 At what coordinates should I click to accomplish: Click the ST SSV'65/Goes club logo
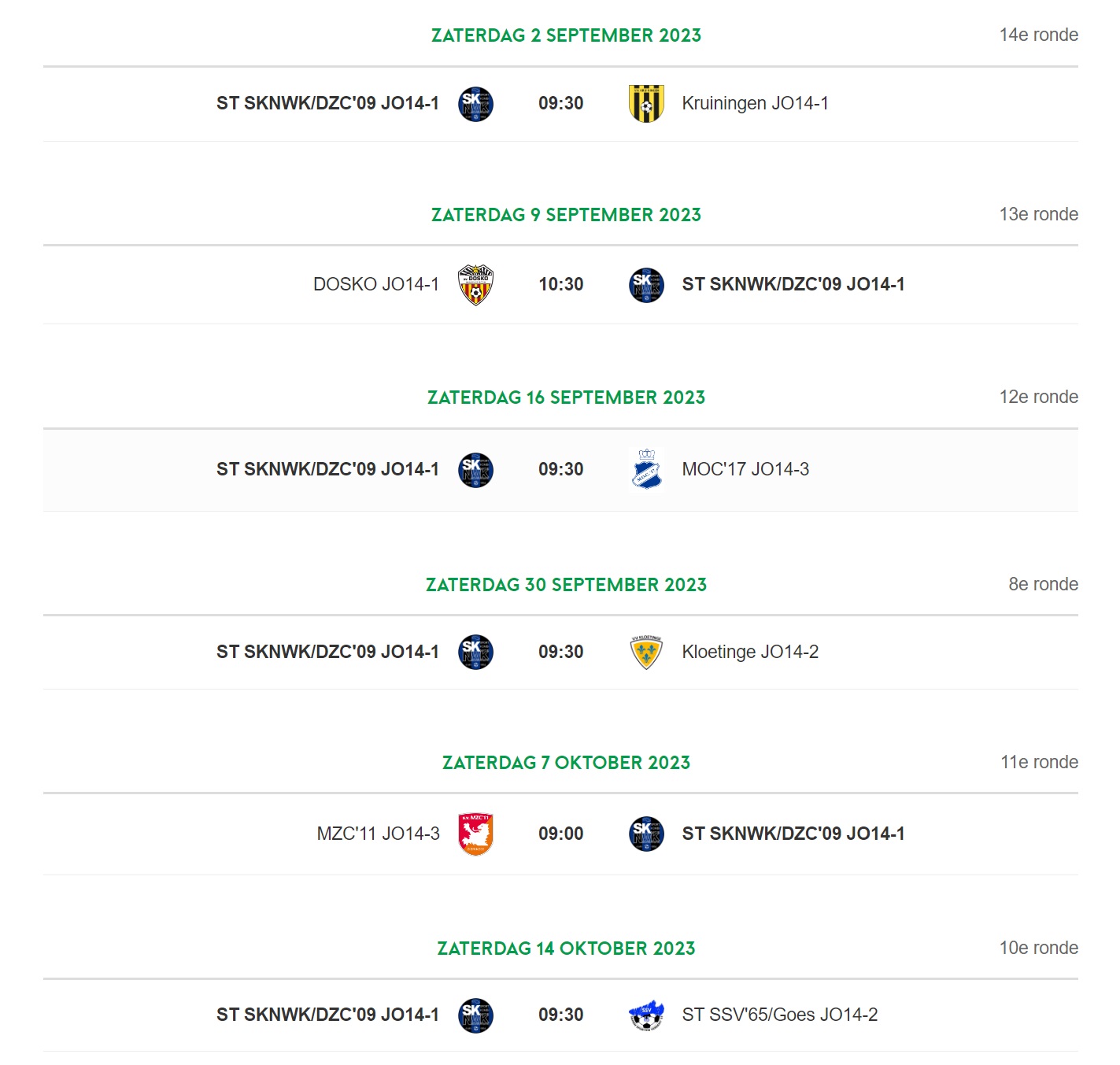pyautogui.click(x=646, y=1015)
